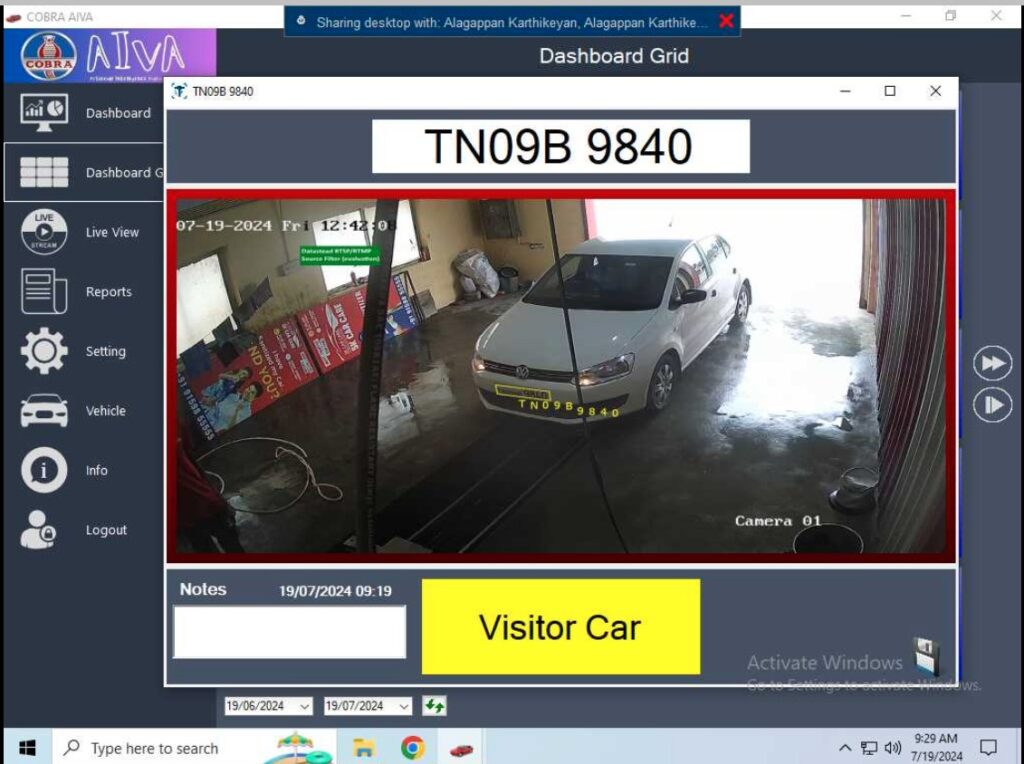Stop desktop sharing with the red X

click(726, 21)
